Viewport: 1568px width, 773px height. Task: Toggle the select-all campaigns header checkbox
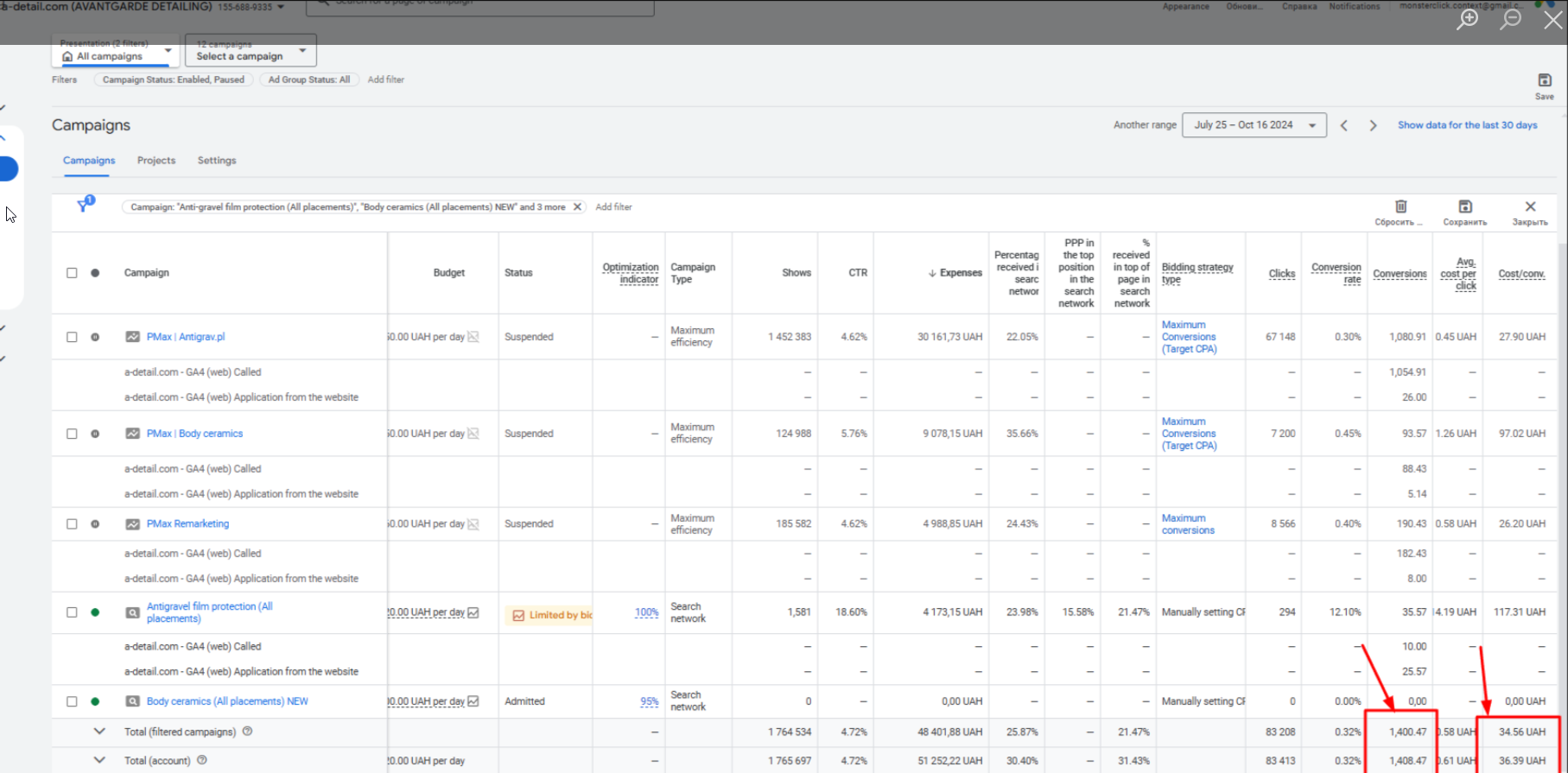click(72, 273)
